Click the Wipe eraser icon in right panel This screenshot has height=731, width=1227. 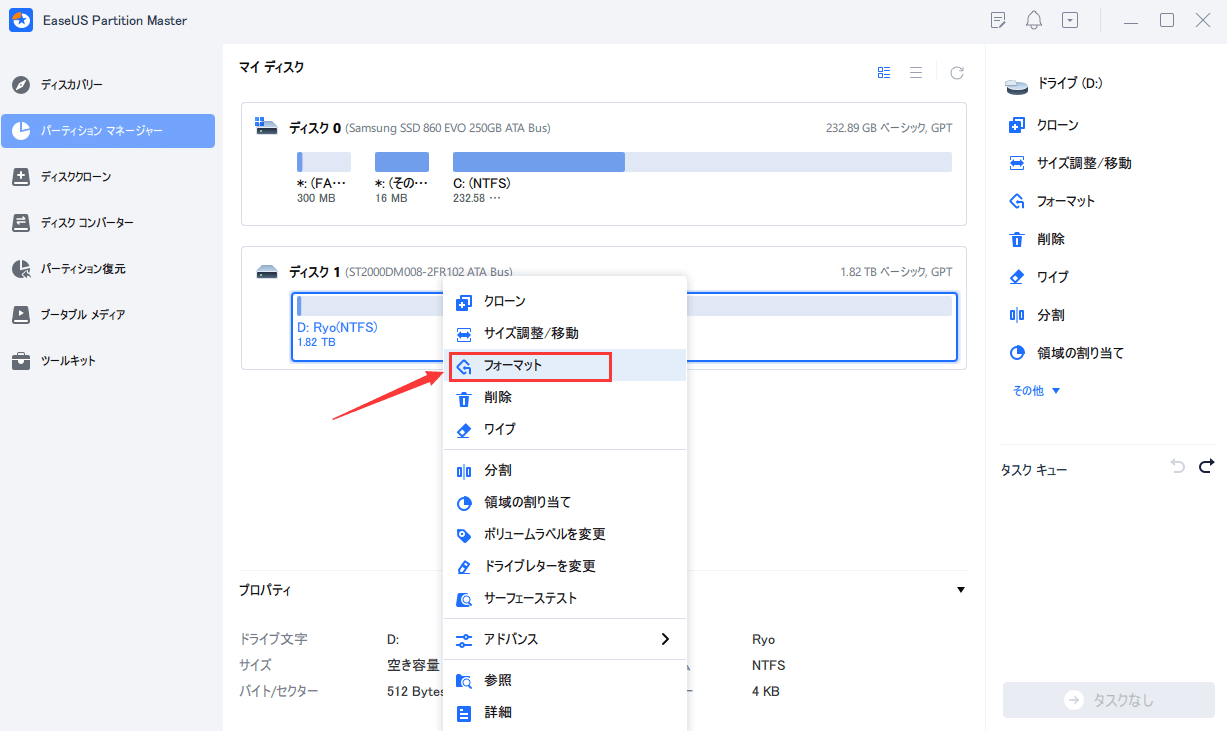[1017, 277]
